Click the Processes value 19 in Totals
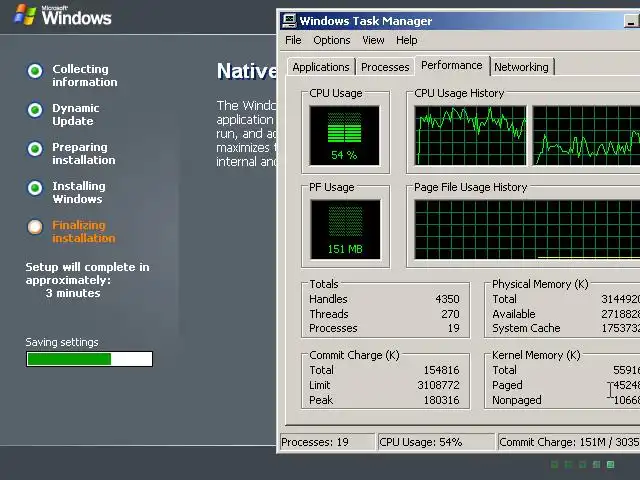The width and height of the screenshot is (640, 480). point(453,328)
